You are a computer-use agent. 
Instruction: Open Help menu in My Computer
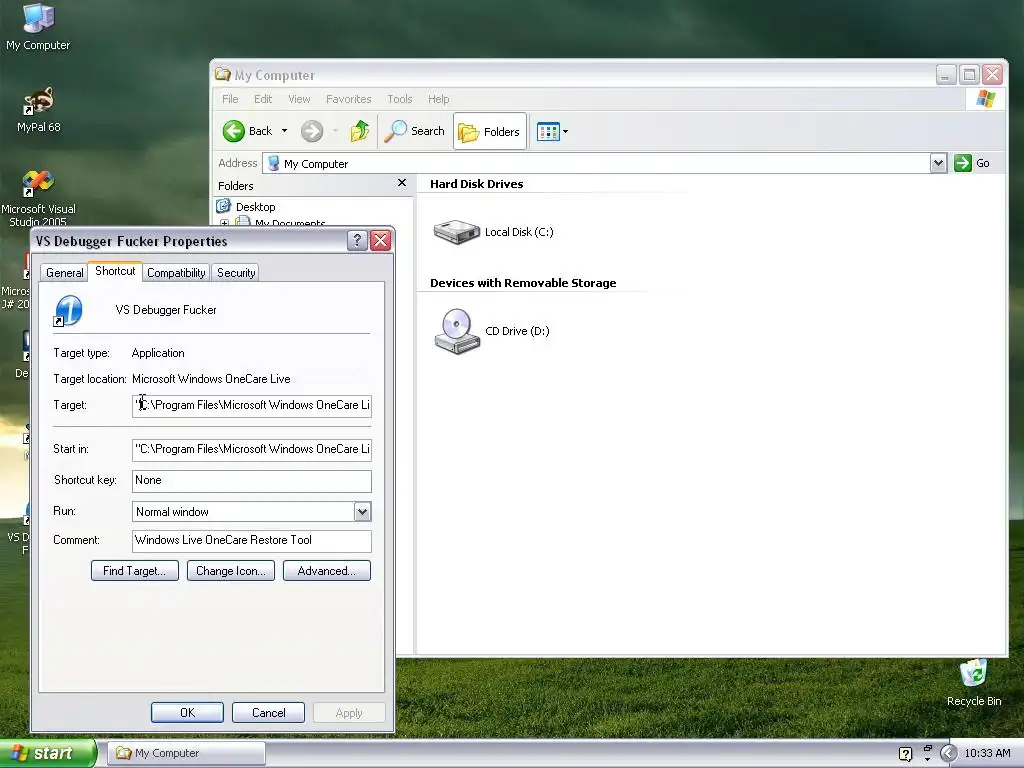(x=439, y=99)
